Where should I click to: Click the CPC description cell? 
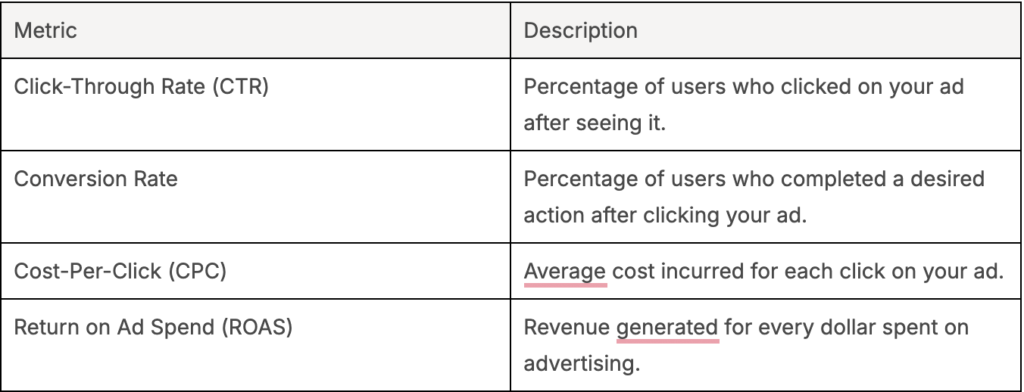[766, 271]
